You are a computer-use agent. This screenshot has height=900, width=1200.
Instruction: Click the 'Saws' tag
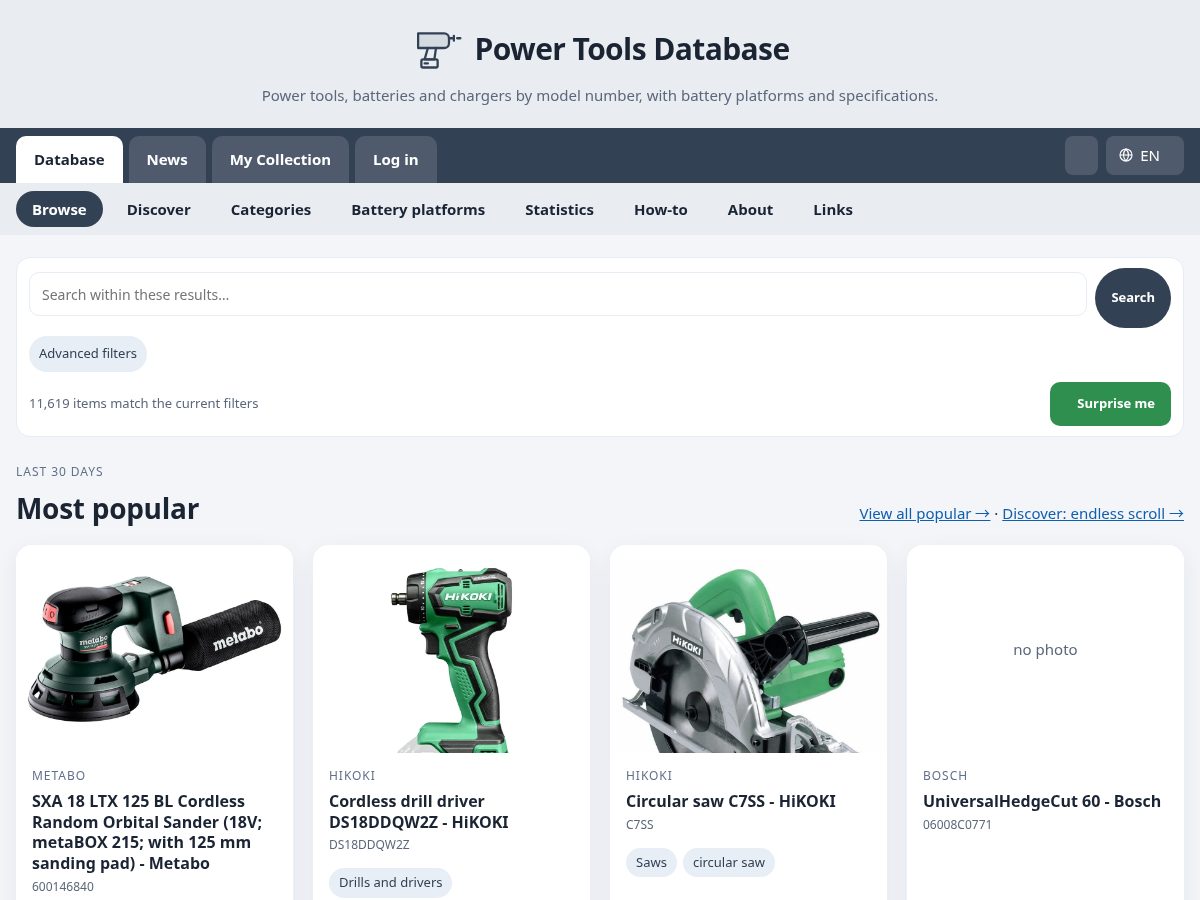click(x=651, y=862)
